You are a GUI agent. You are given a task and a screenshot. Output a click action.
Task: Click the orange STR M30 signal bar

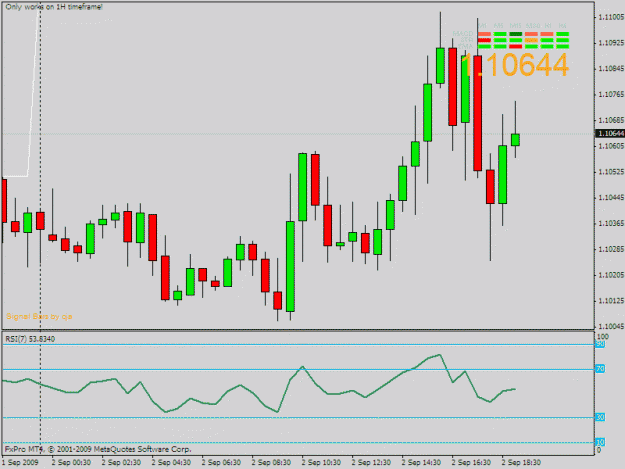tap(531, 40)
